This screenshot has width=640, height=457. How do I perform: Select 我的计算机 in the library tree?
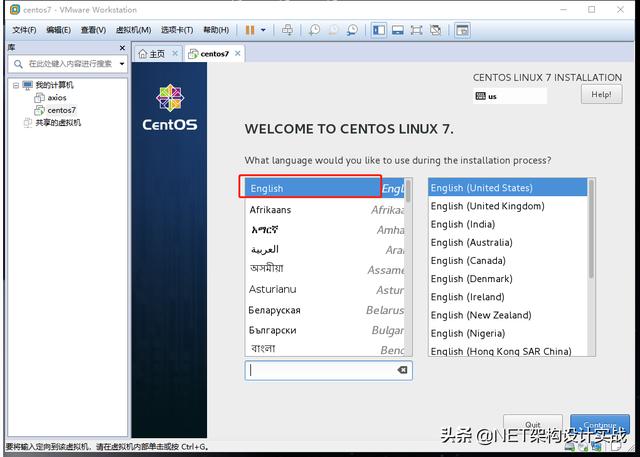[54, 85]
